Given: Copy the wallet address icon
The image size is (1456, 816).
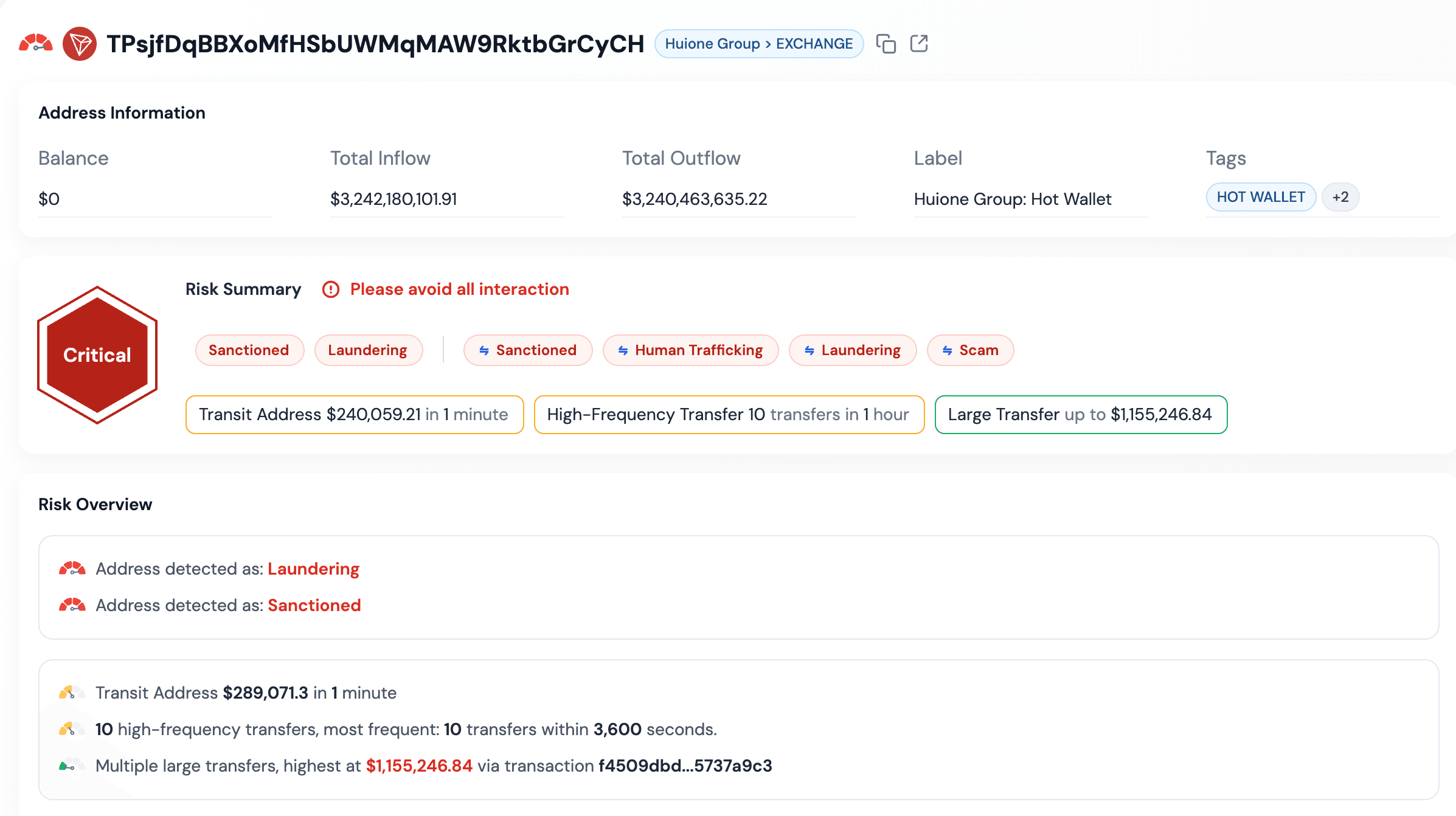Looking at the screenshot, I should [x=886, y=44].
